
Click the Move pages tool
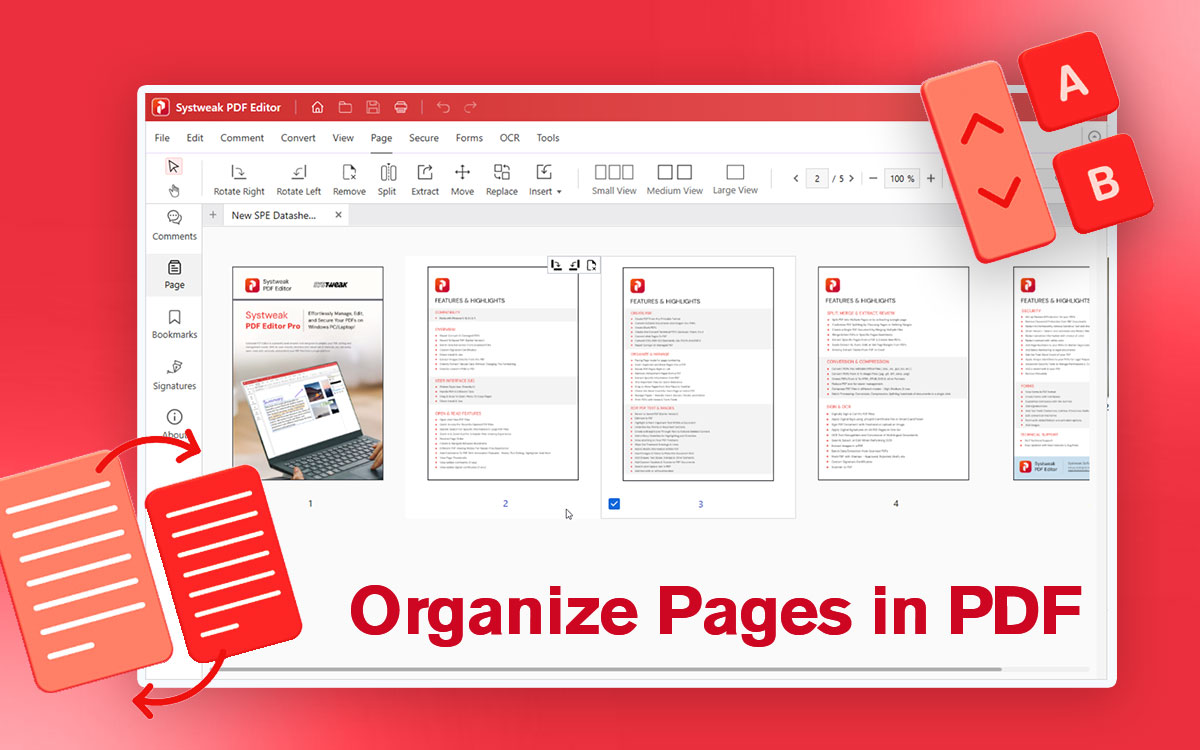click(x=462, y=179)
